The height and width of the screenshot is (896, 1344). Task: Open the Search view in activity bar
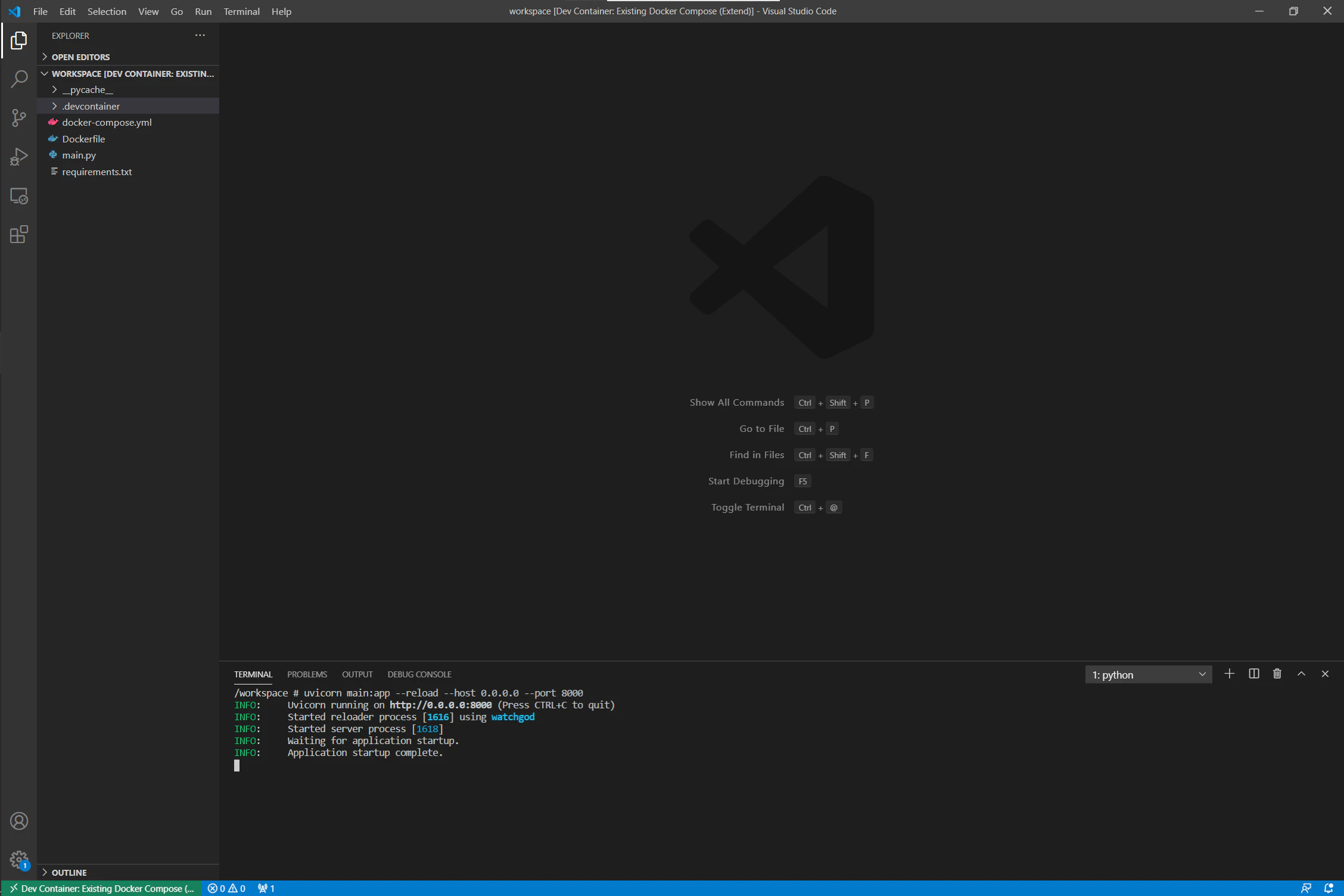19,79
